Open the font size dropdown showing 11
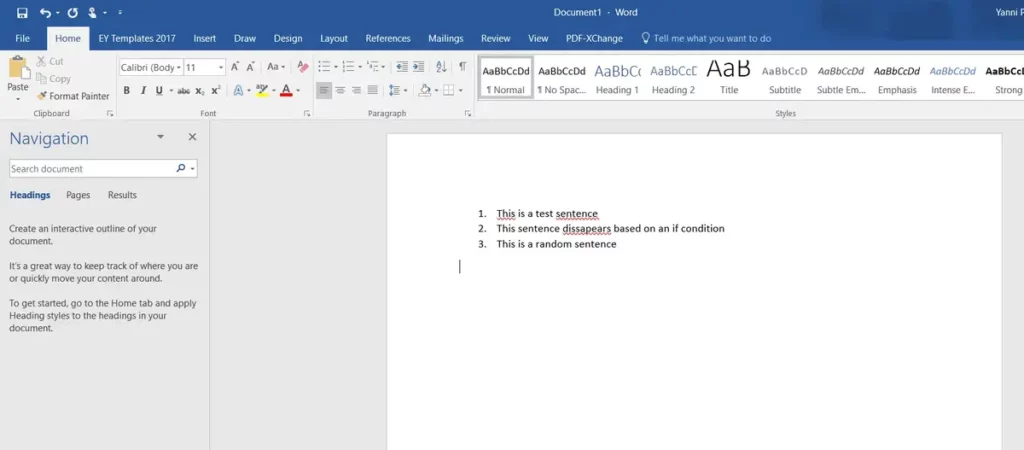Viewport: 1024px width, 450px height. coord(221,67)
